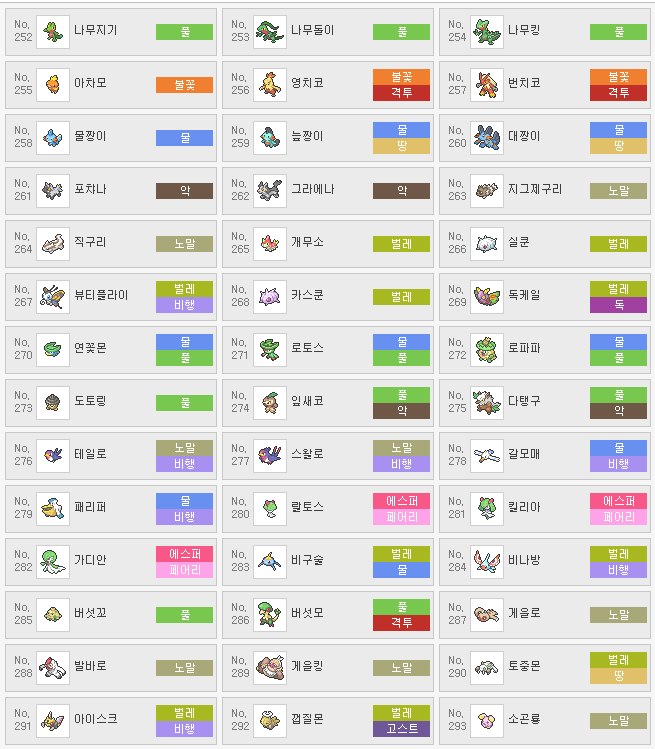
Task: Open the 버섯모 sprite icon
Action: point(270,615)
